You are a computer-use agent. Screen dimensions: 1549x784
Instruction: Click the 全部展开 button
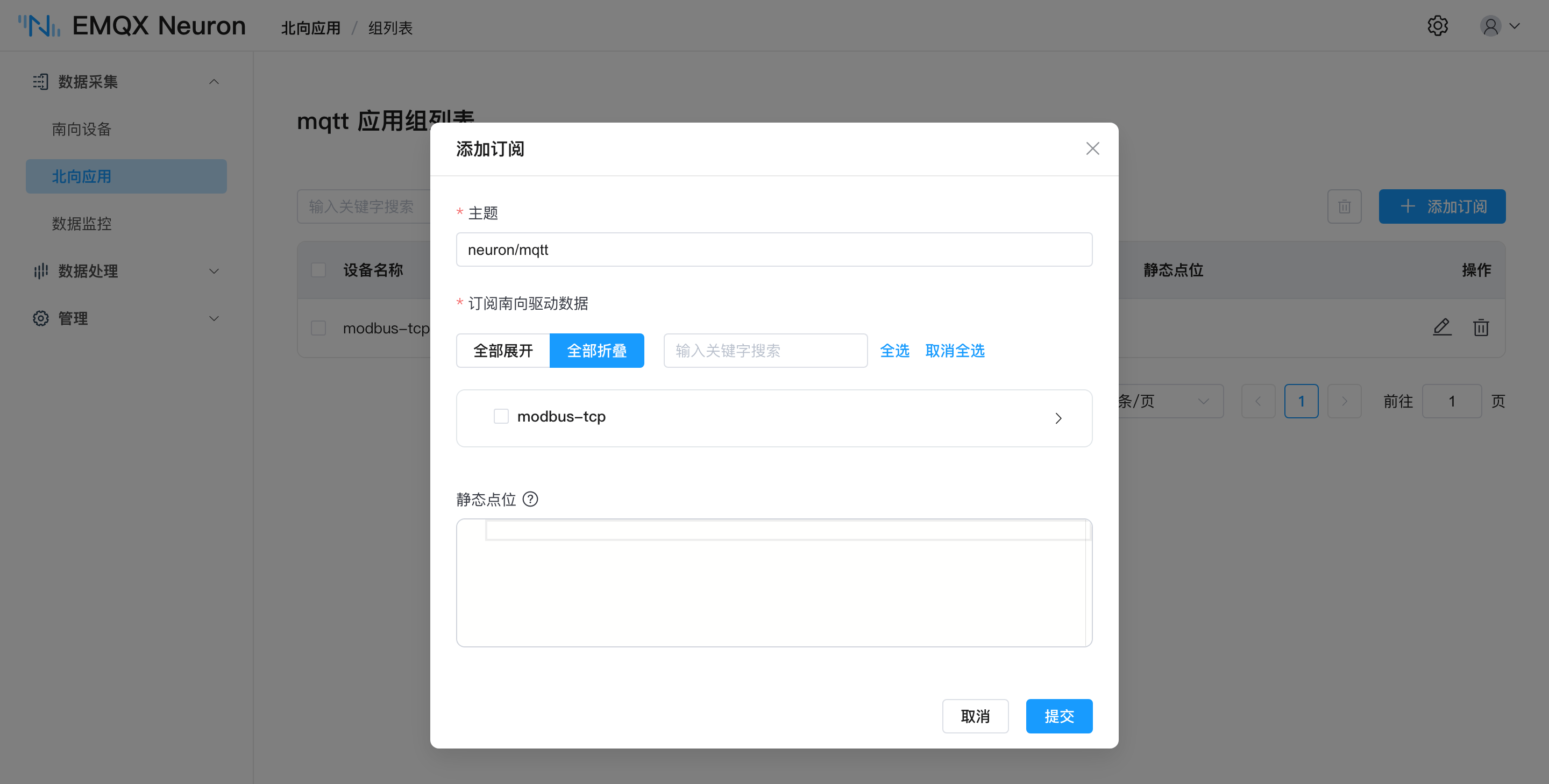[x=503, y=351]
